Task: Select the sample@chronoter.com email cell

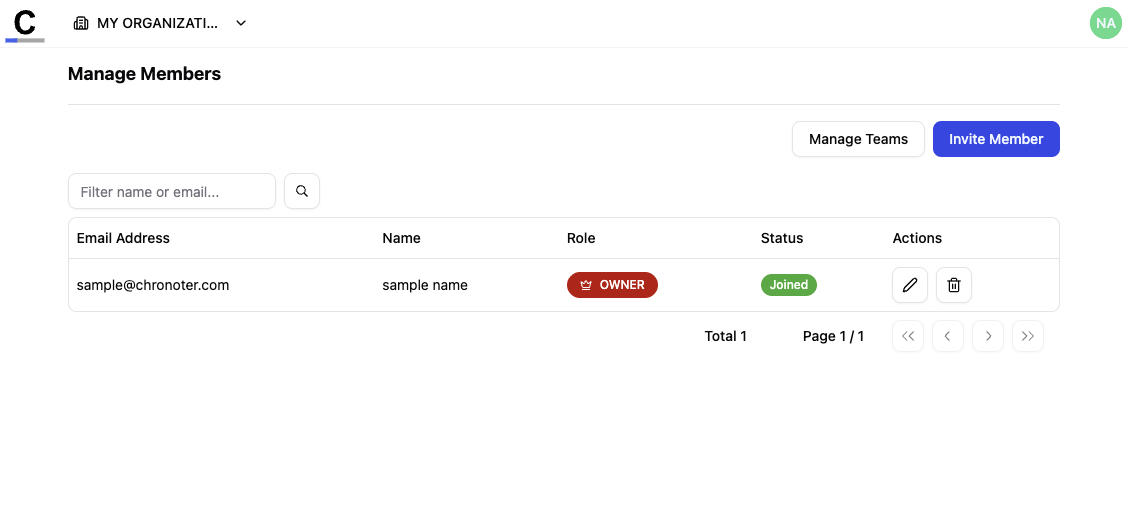Action: pyautogui.click(x=153, y=285)
